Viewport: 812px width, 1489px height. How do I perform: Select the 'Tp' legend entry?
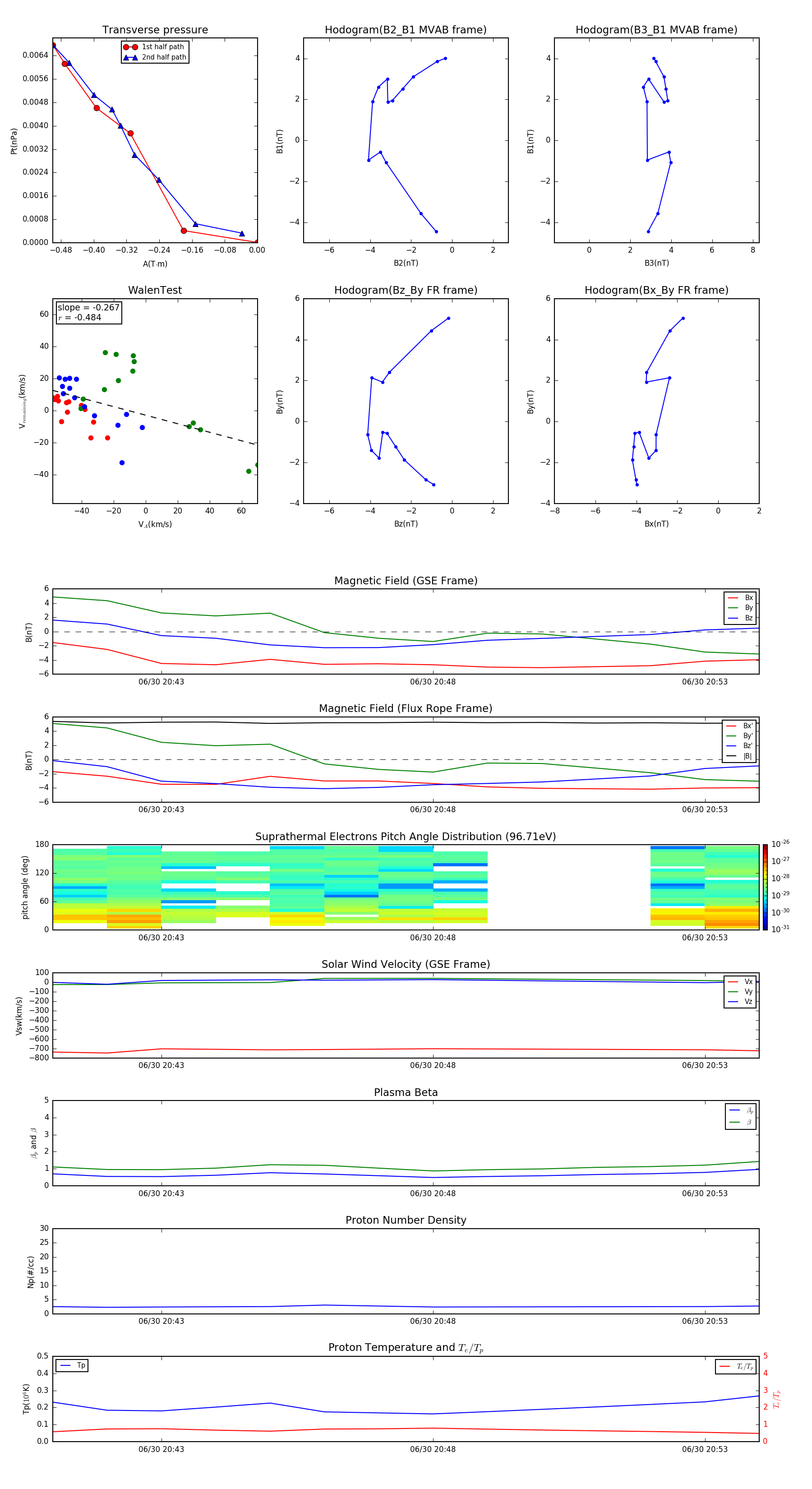(x=72, y=1365)
